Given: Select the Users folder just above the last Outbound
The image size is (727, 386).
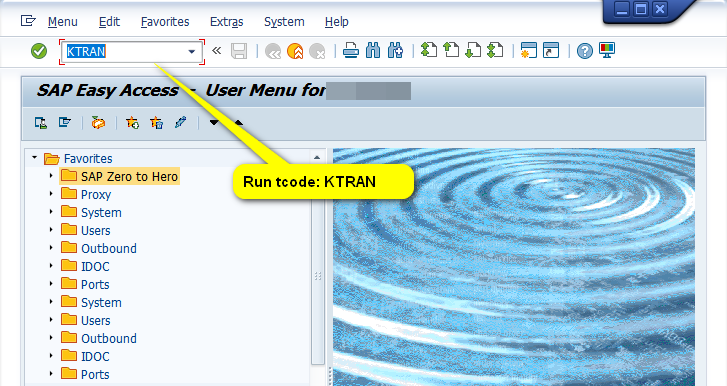Looking at the screenshot, I should 96,320.
